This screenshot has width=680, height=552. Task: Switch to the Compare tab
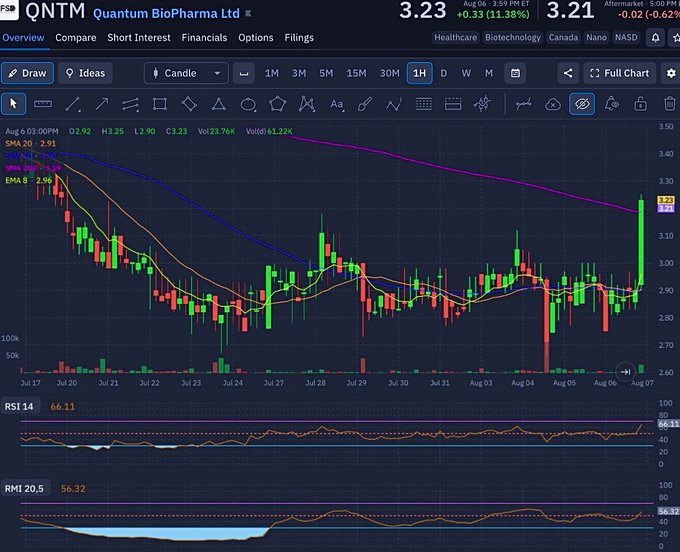76,38
